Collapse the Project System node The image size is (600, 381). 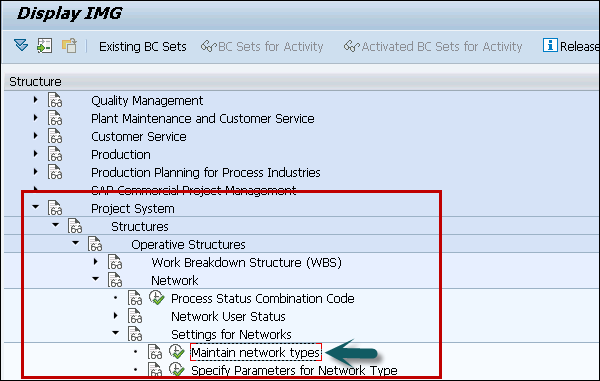point(36,207)
